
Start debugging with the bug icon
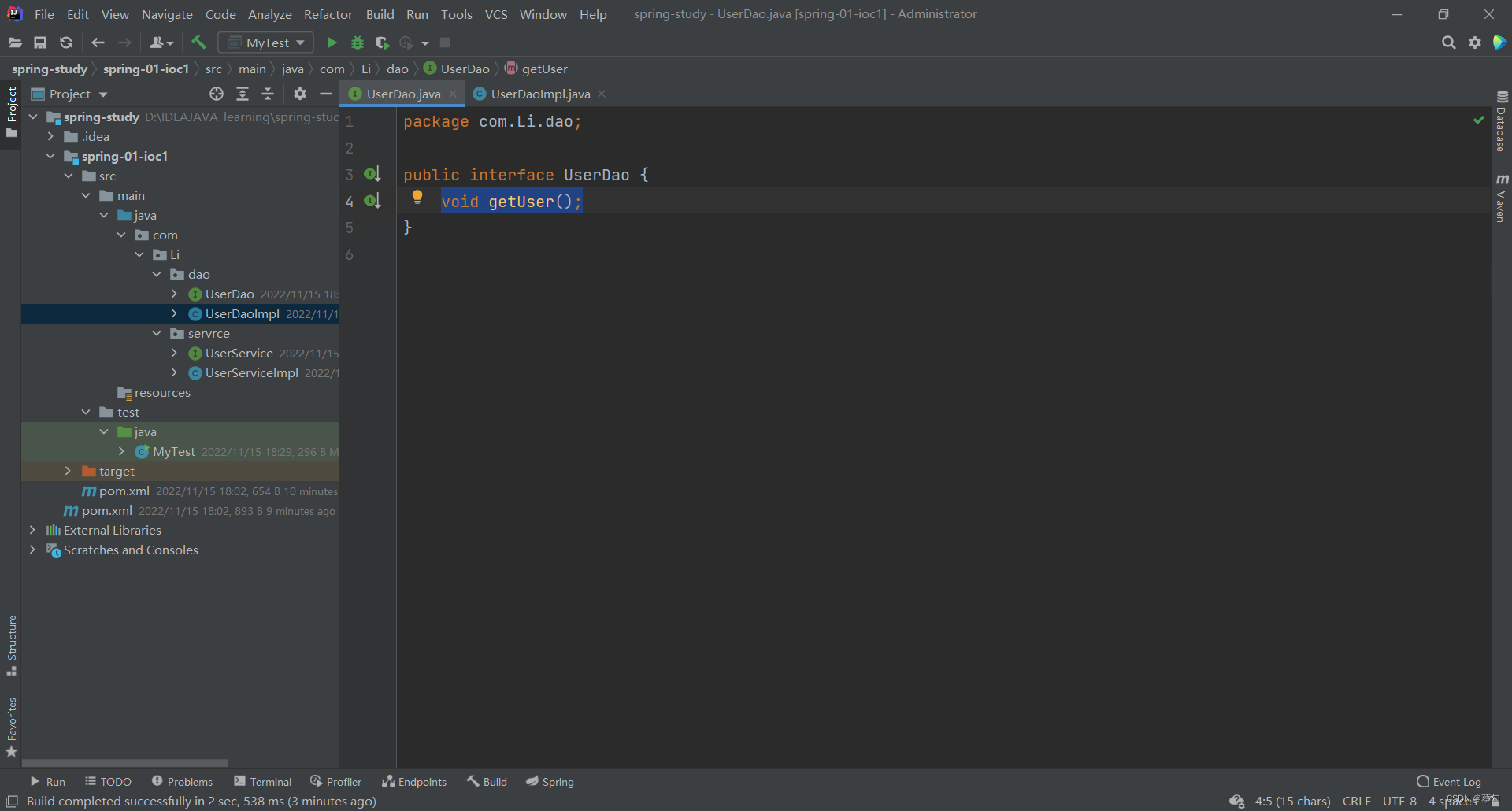point(357,43)
